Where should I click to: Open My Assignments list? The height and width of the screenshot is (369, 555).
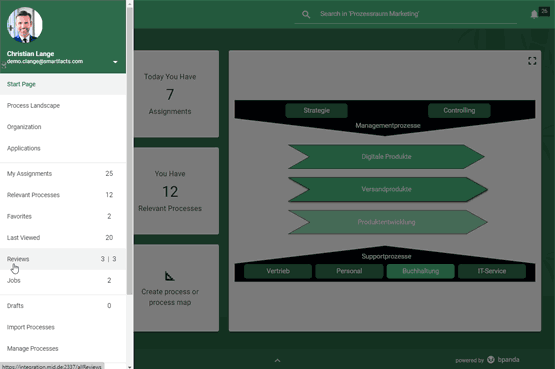click(x=63, y=173)
